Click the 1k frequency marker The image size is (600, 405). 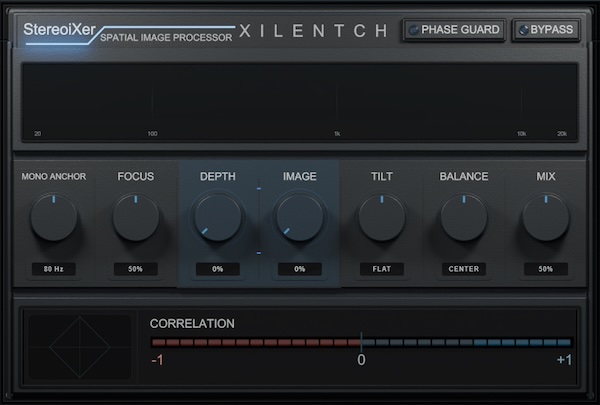337,134
